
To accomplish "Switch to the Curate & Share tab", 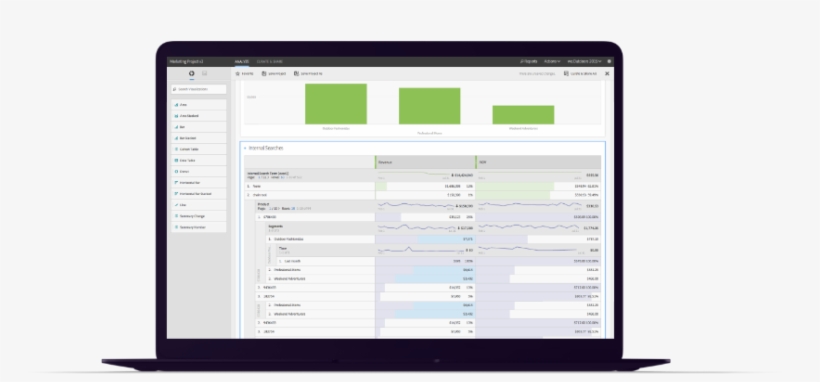I will click(x=270, y=61).
